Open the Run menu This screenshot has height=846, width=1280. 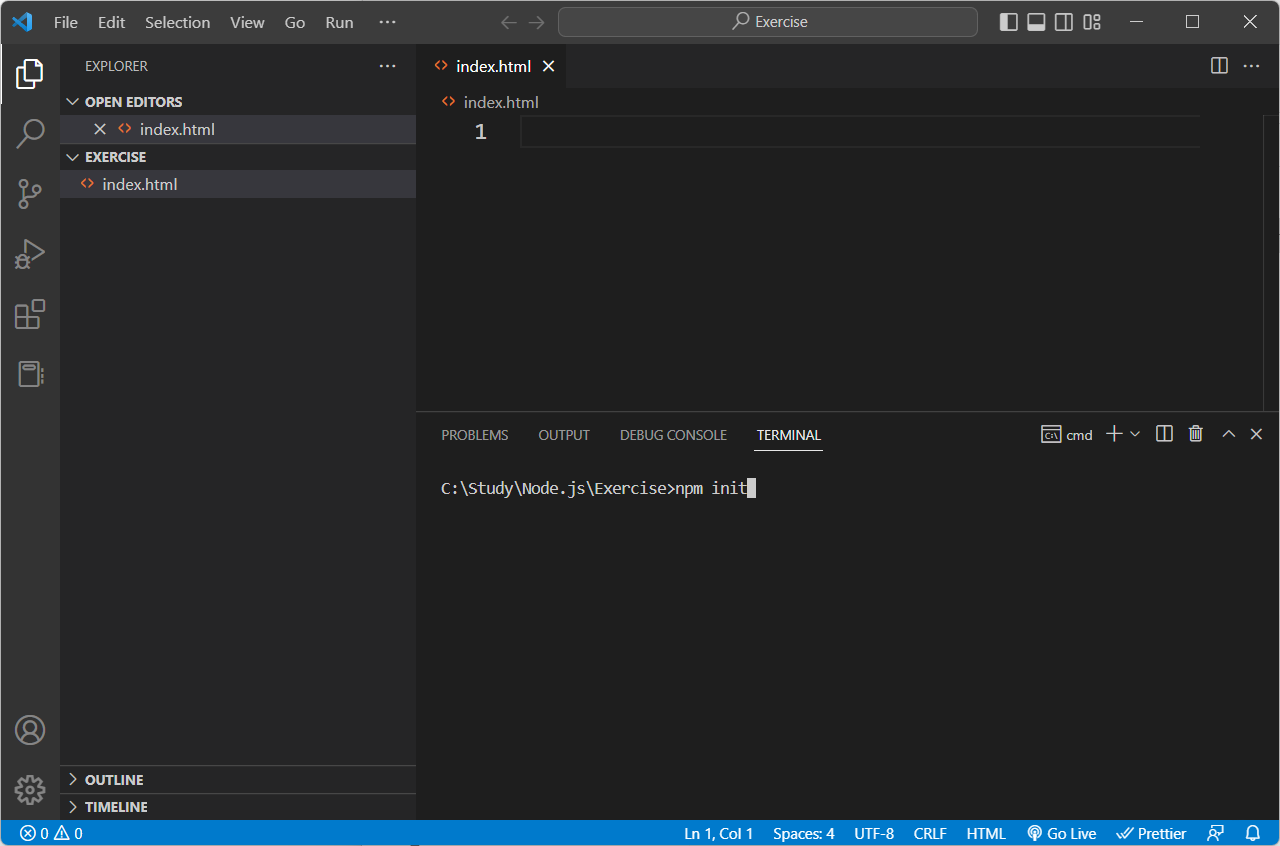click(x=339, y=22)
